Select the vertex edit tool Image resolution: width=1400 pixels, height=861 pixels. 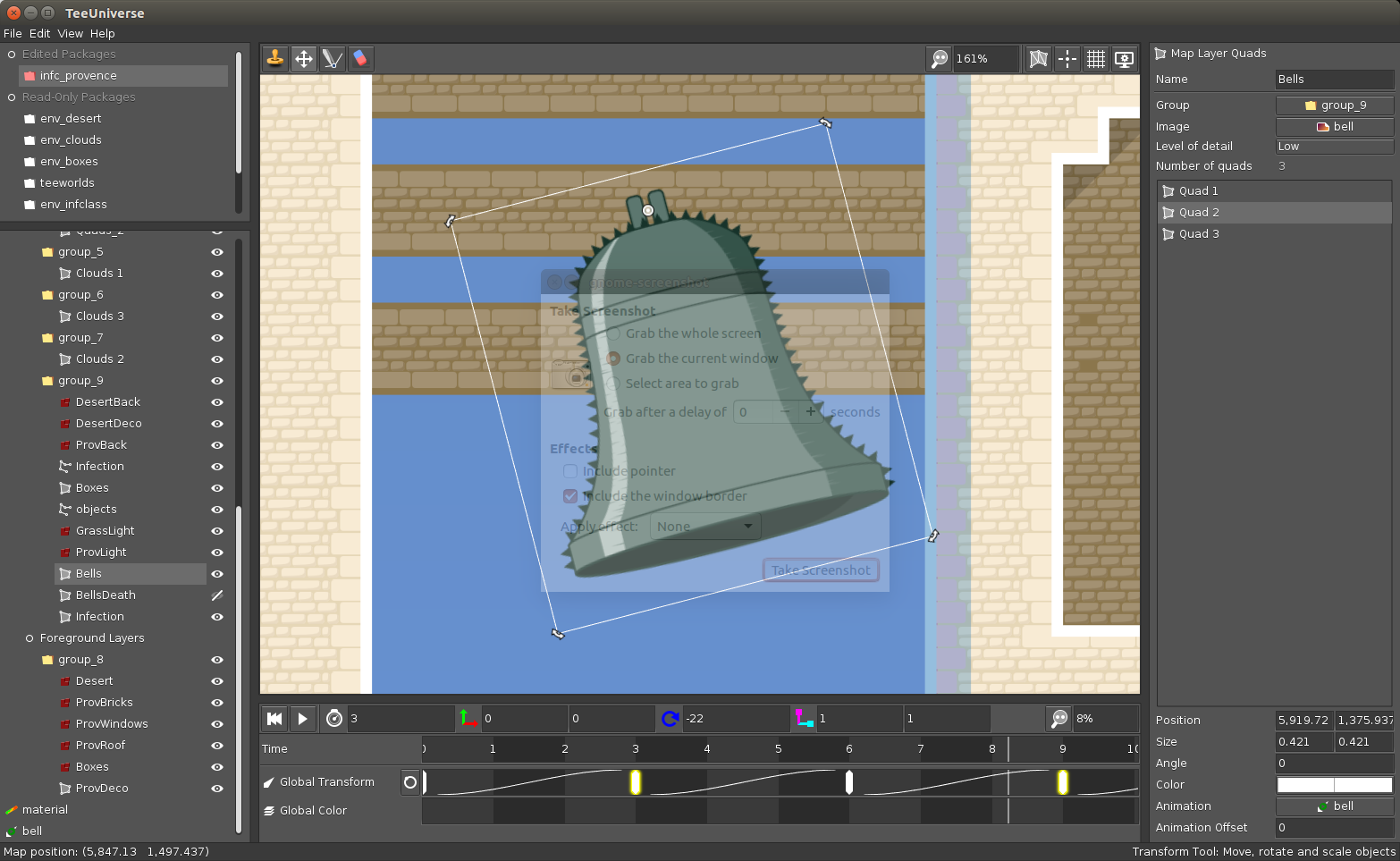click(x=332, y=59)
